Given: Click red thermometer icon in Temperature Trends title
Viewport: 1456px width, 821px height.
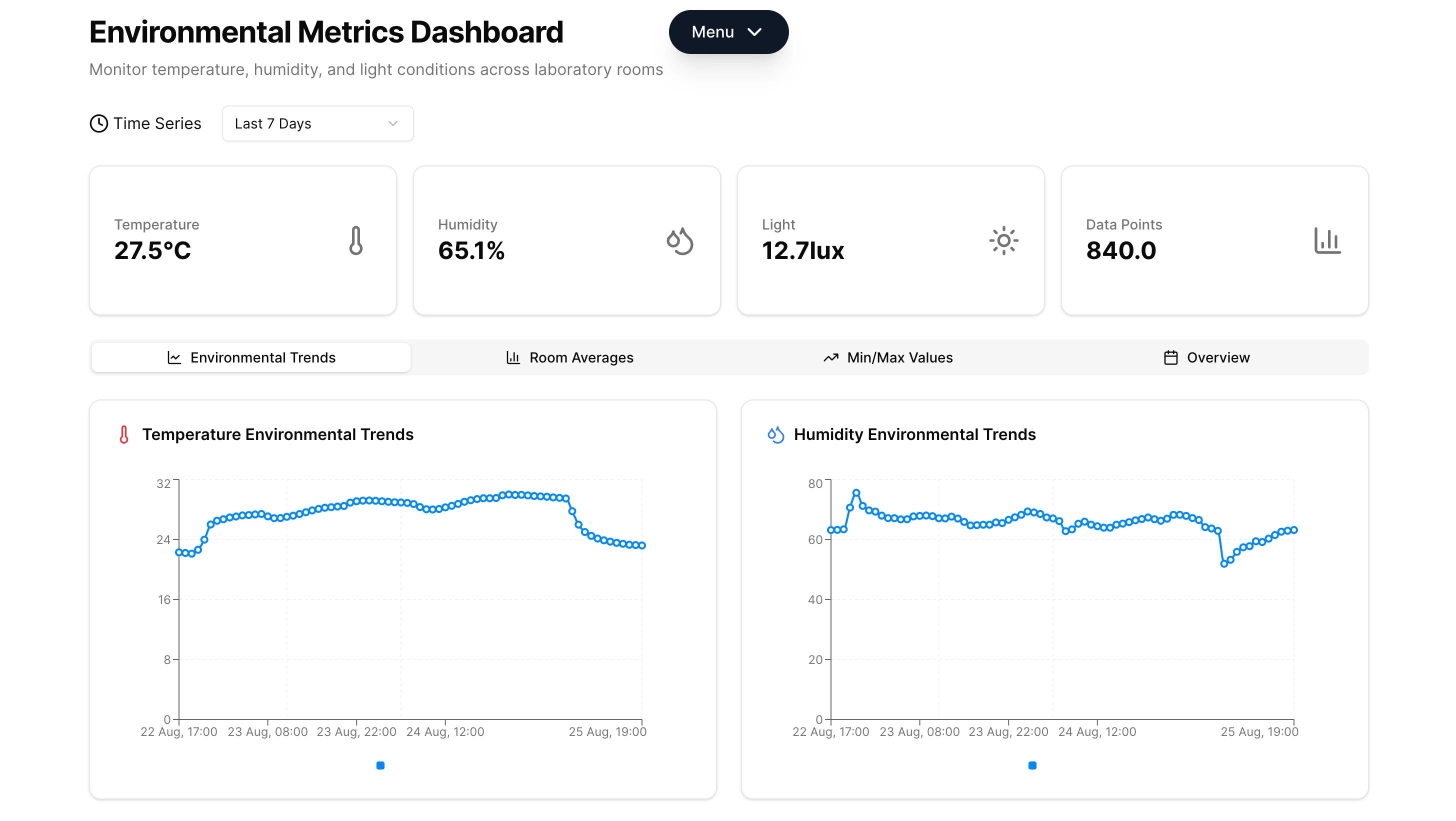Looking at the screenshot, I should (x=124, y=434).
